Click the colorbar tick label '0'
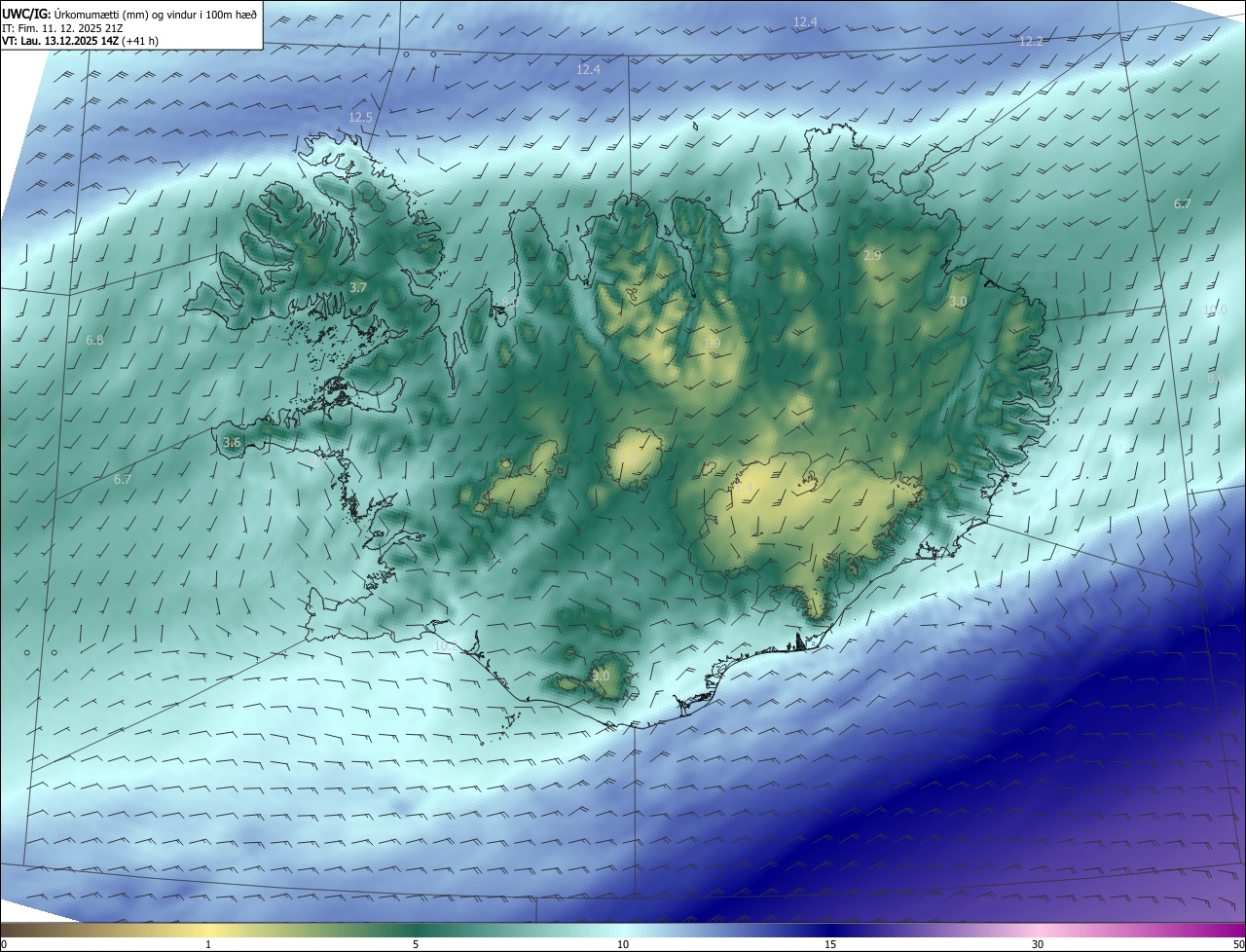 point(4,944)
